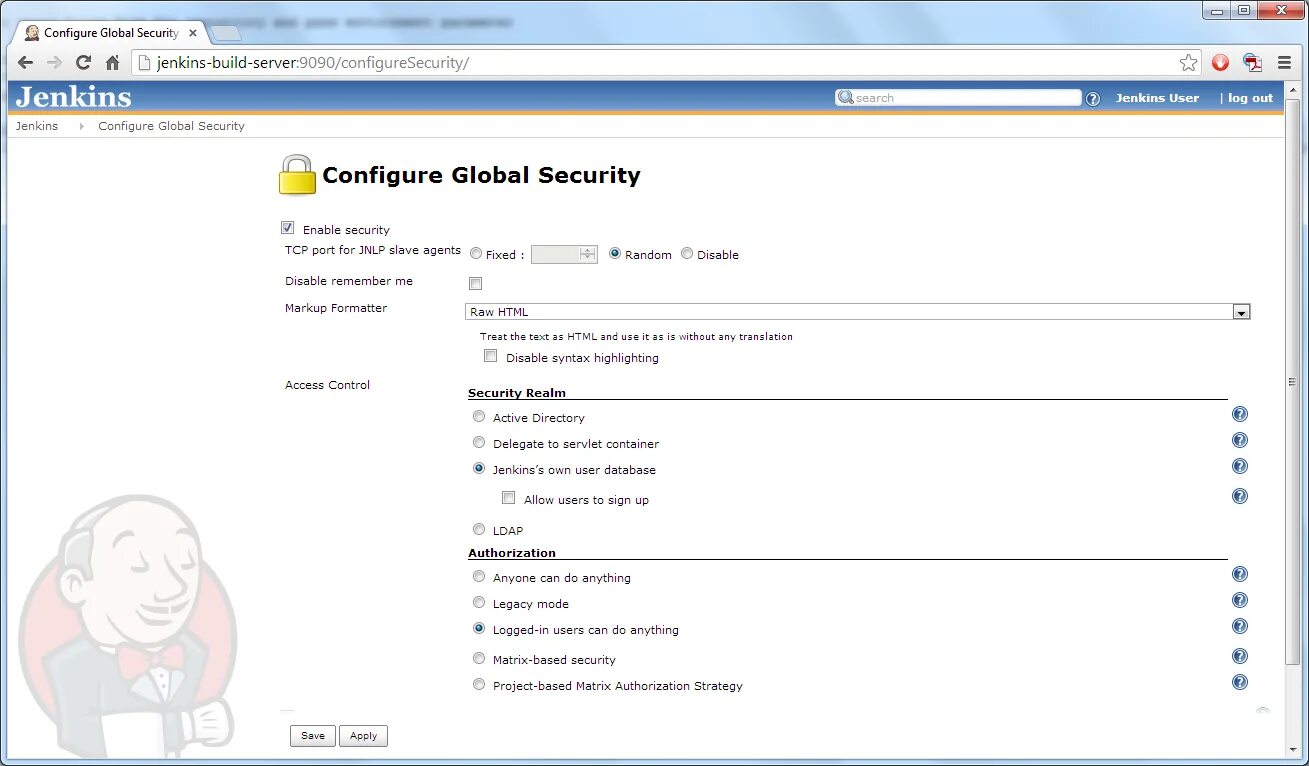Click the Save button
Image resolution: width=1309 pixels, height=766 pixels.
click(313, 736)
